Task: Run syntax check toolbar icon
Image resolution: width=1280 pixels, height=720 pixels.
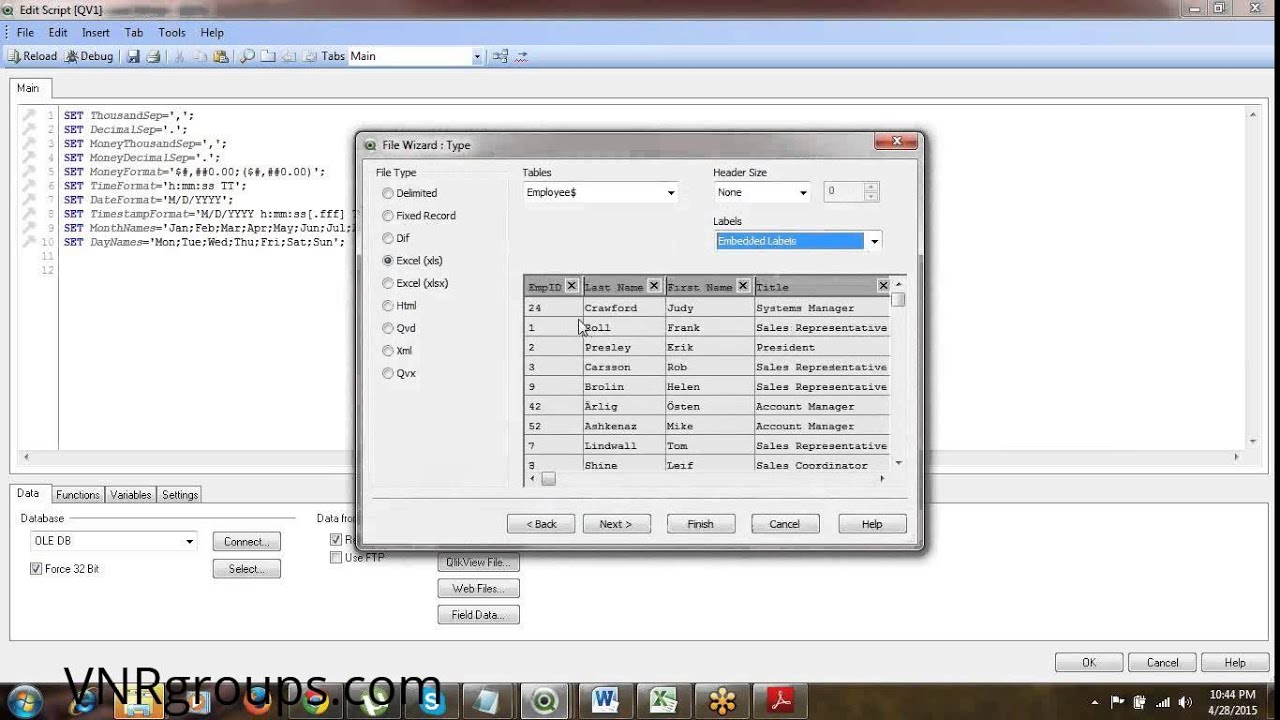Action: pyautogui.click(x=522, y=56)
